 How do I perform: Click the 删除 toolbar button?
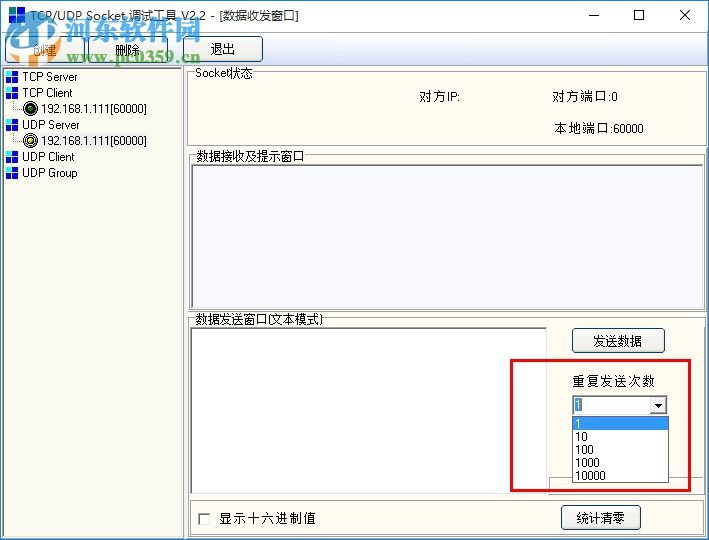pos(128,49)
